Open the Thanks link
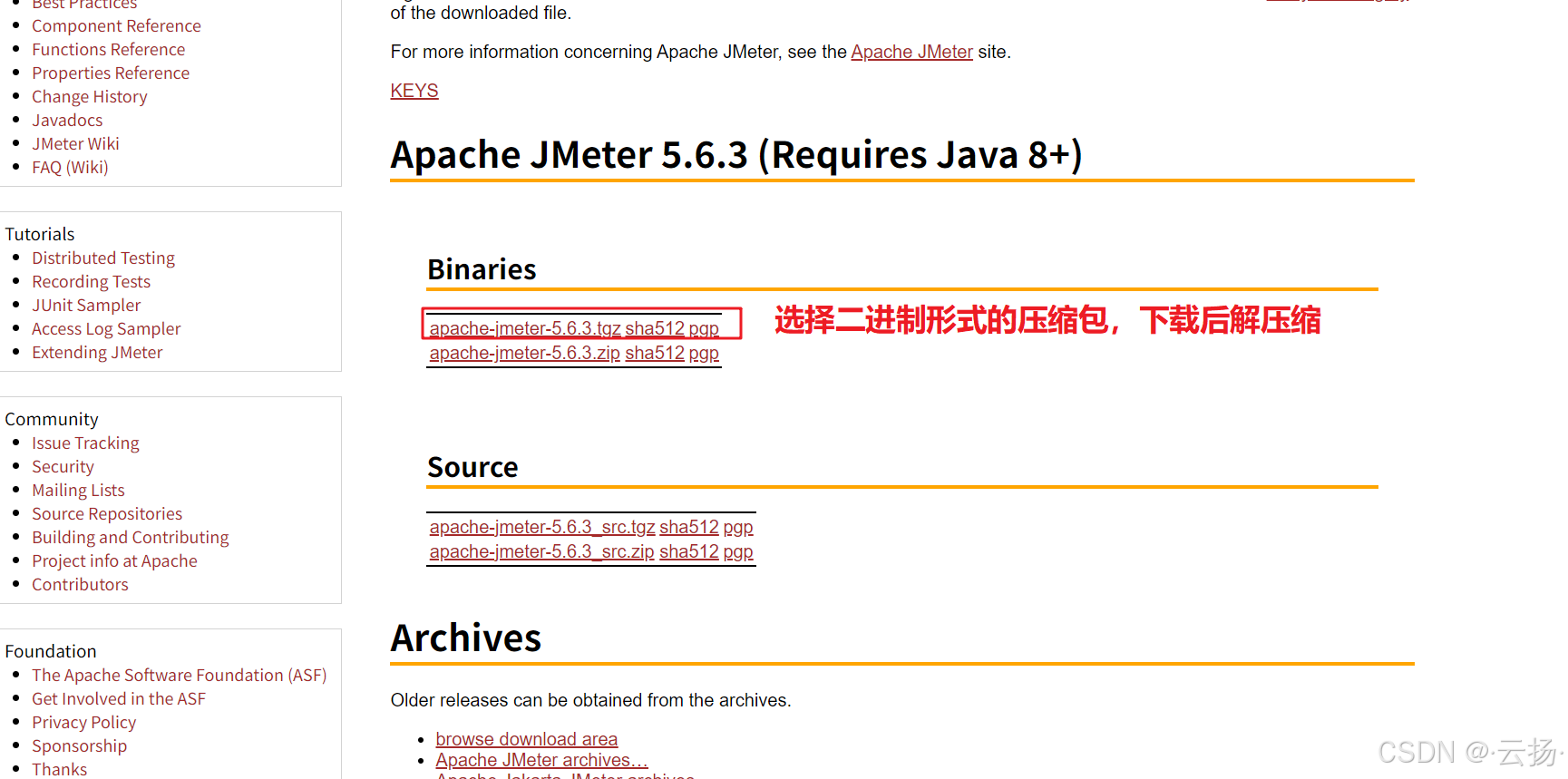The width and height of the screenshot is (1568, 779). pyautogui.click(x=59, y=769)
